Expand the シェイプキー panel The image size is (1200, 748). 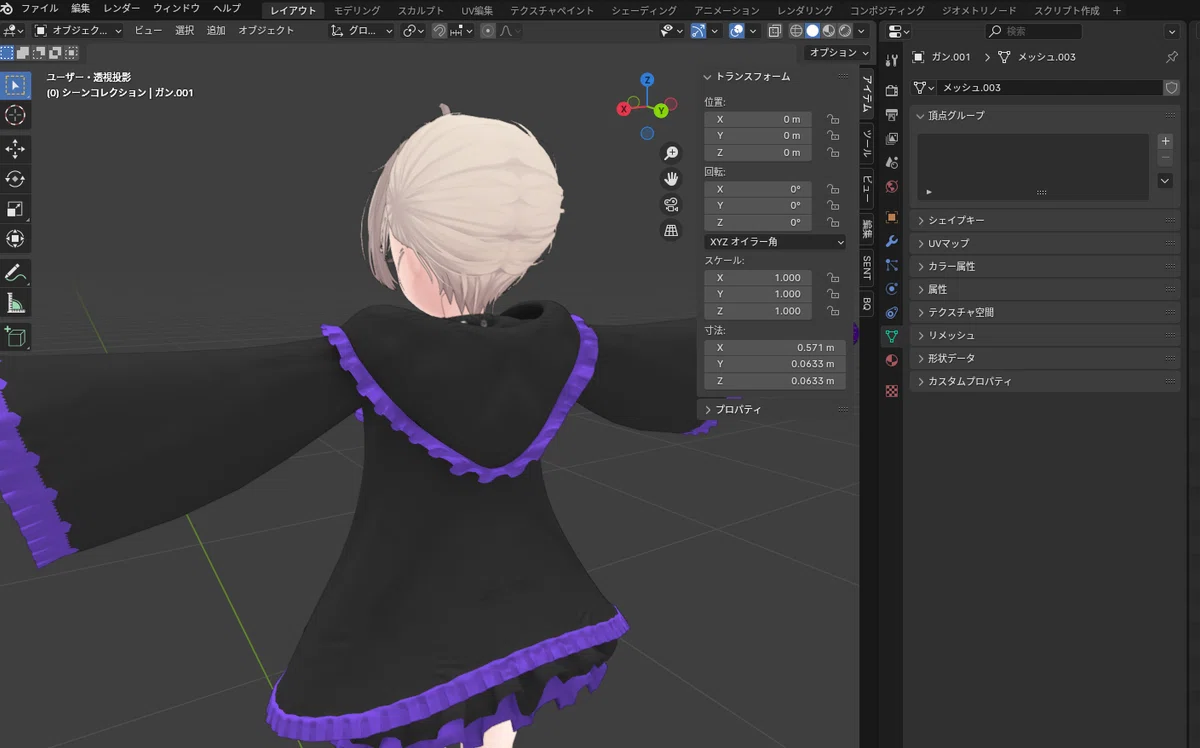1045,220
